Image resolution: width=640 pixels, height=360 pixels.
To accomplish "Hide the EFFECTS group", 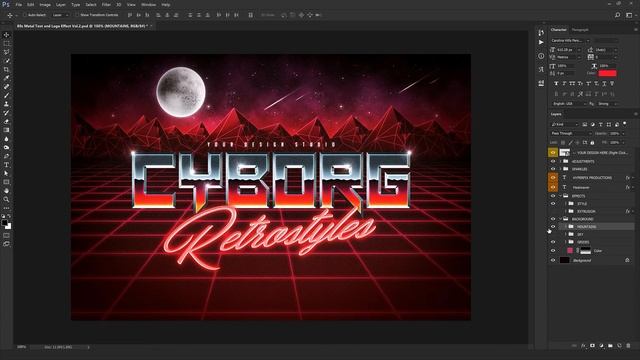I will click(x=553, y=196).
